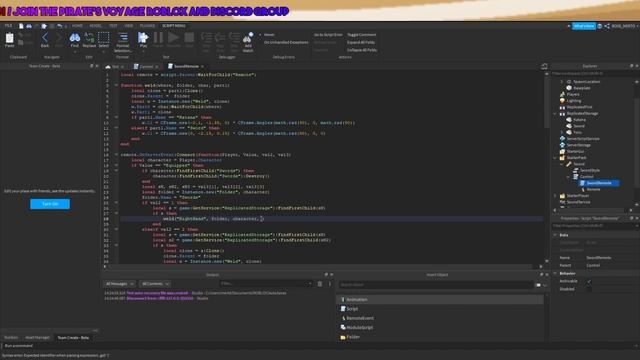Open the FILE menu
Image resolution: width=640 pixels, height=360 pixels.
[8, 26]
